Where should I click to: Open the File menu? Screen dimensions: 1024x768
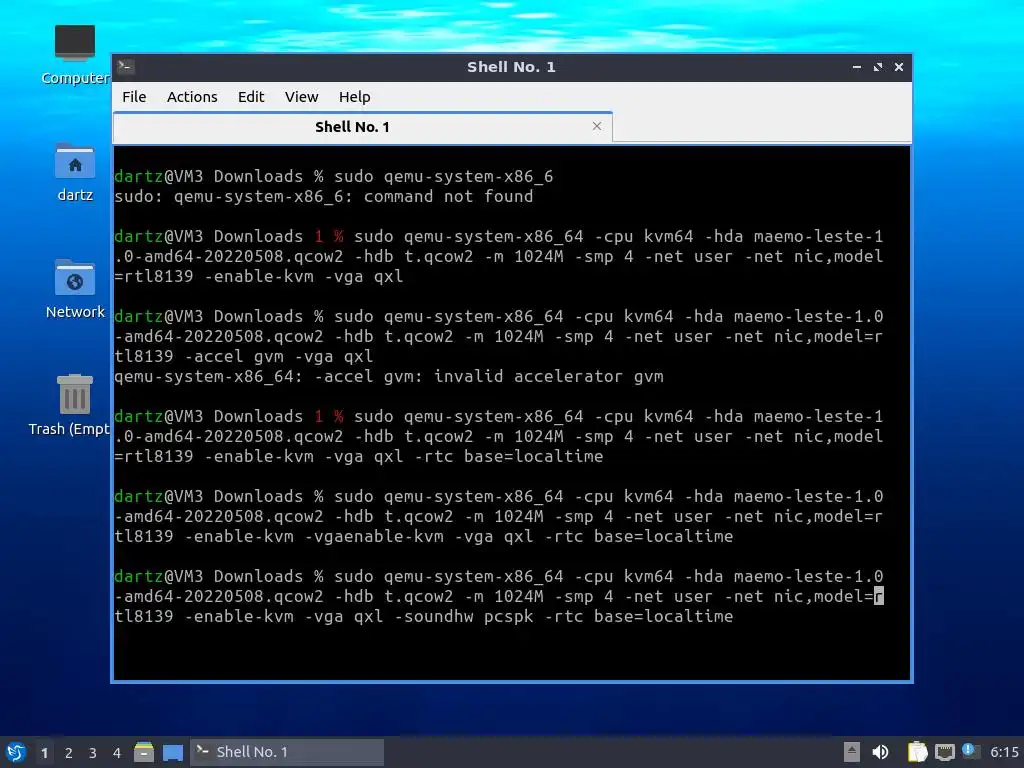pos(134,97)
